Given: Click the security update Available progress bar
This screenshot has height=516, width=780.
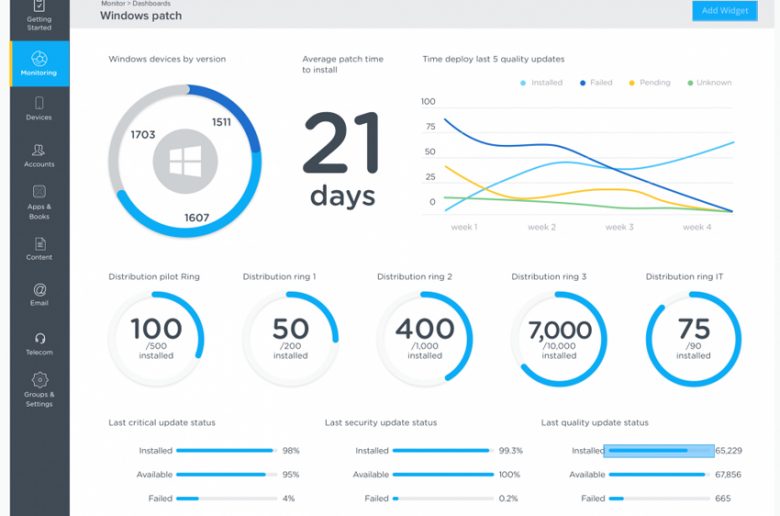Looking at the screenshot, I should 443,474.
